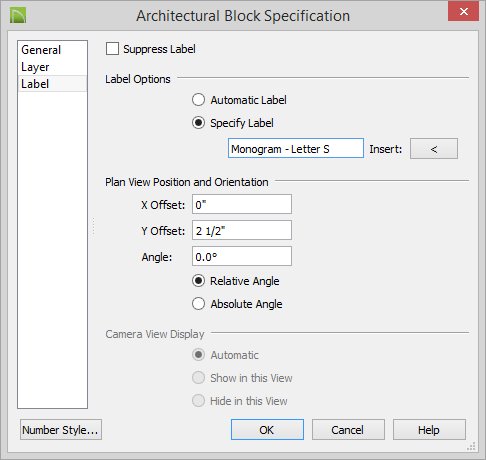Close the Architectural Block Specification dialog
The image size is (486, 460).
pos(463,11)
